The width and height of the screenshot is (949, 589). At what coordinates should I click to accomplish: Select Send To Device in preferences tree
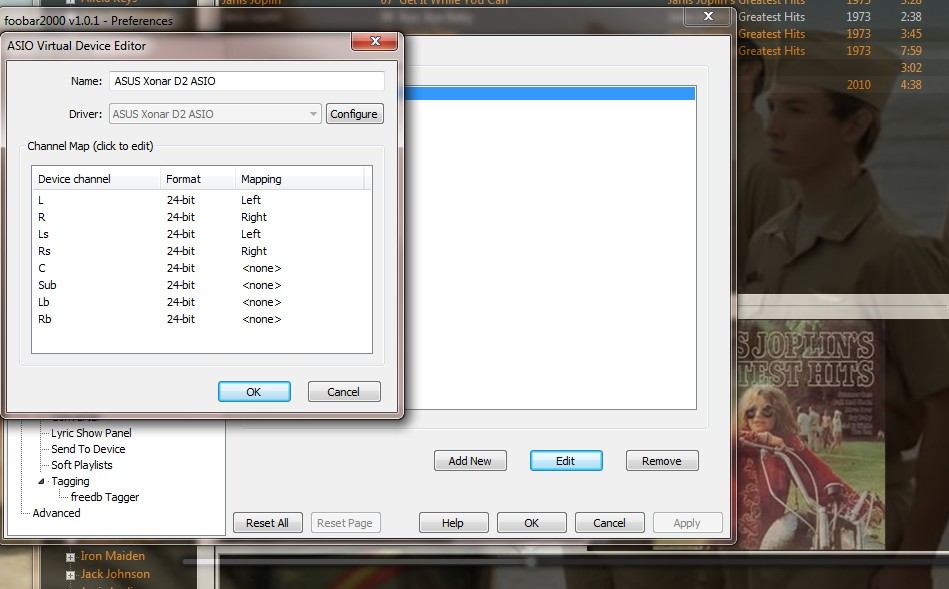88,449
